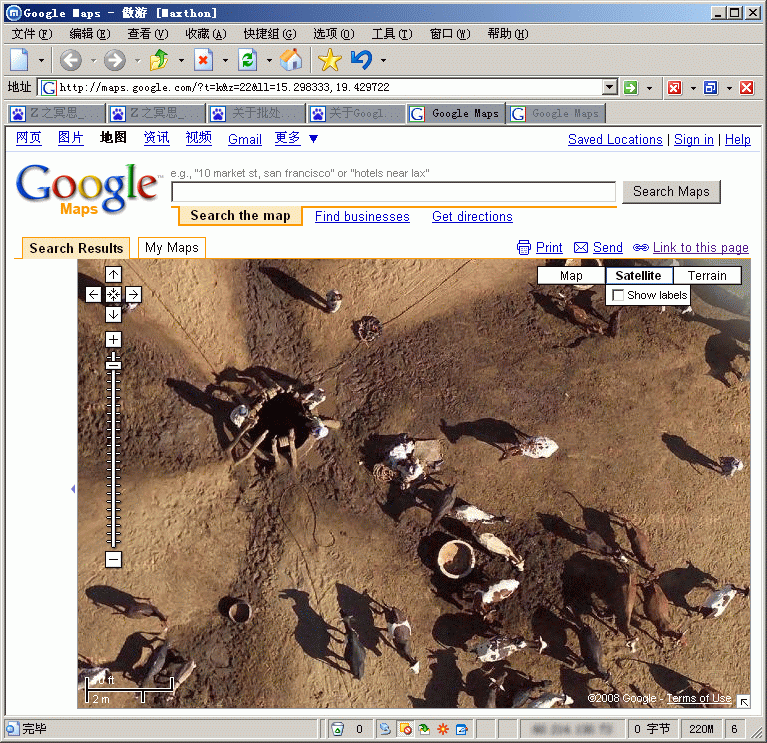
Task: Pan the map left with the arrow
Action: pos(93,294)
